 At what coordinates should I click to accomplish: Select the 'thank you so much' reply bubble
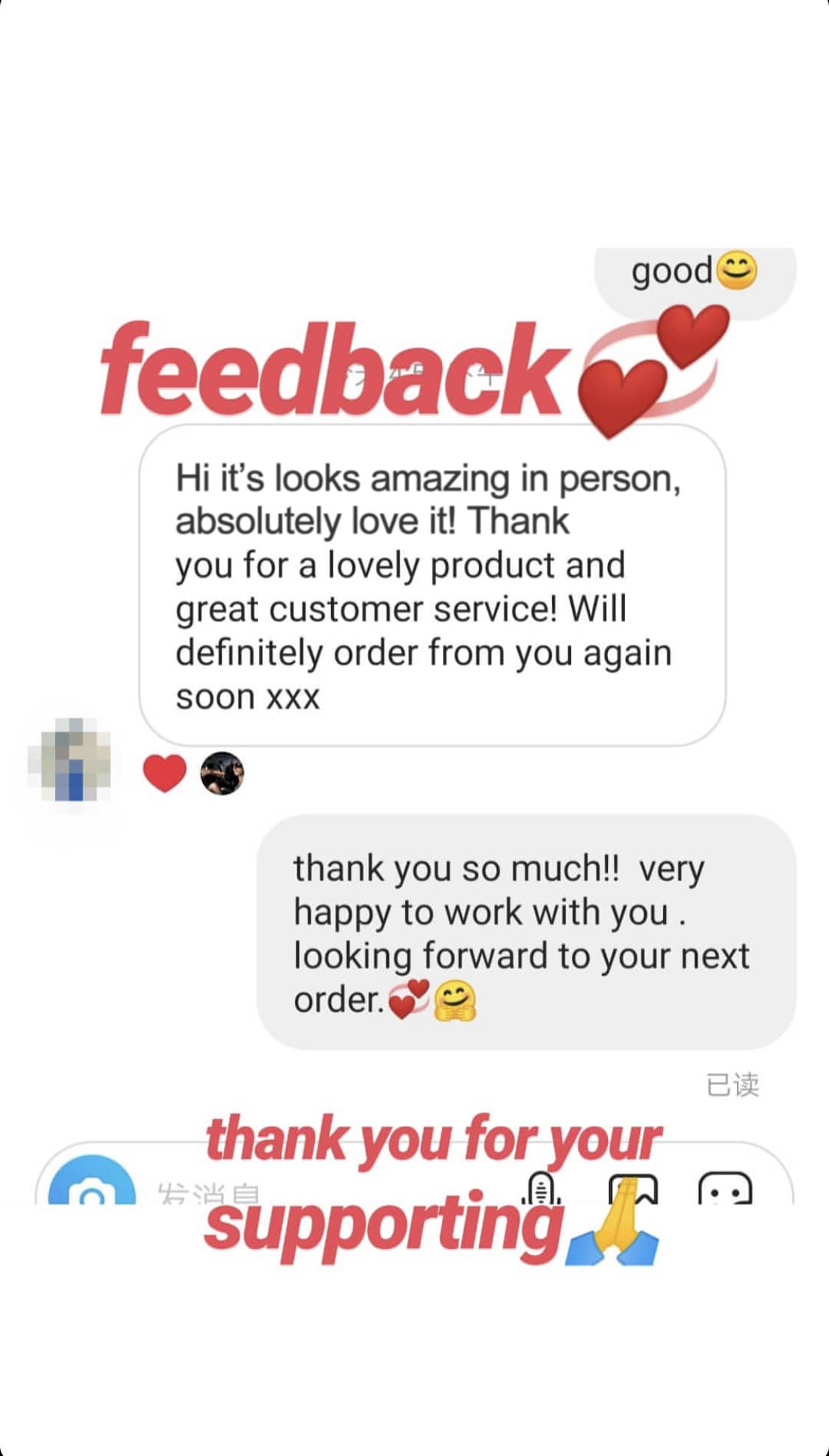tap(526, 932)
